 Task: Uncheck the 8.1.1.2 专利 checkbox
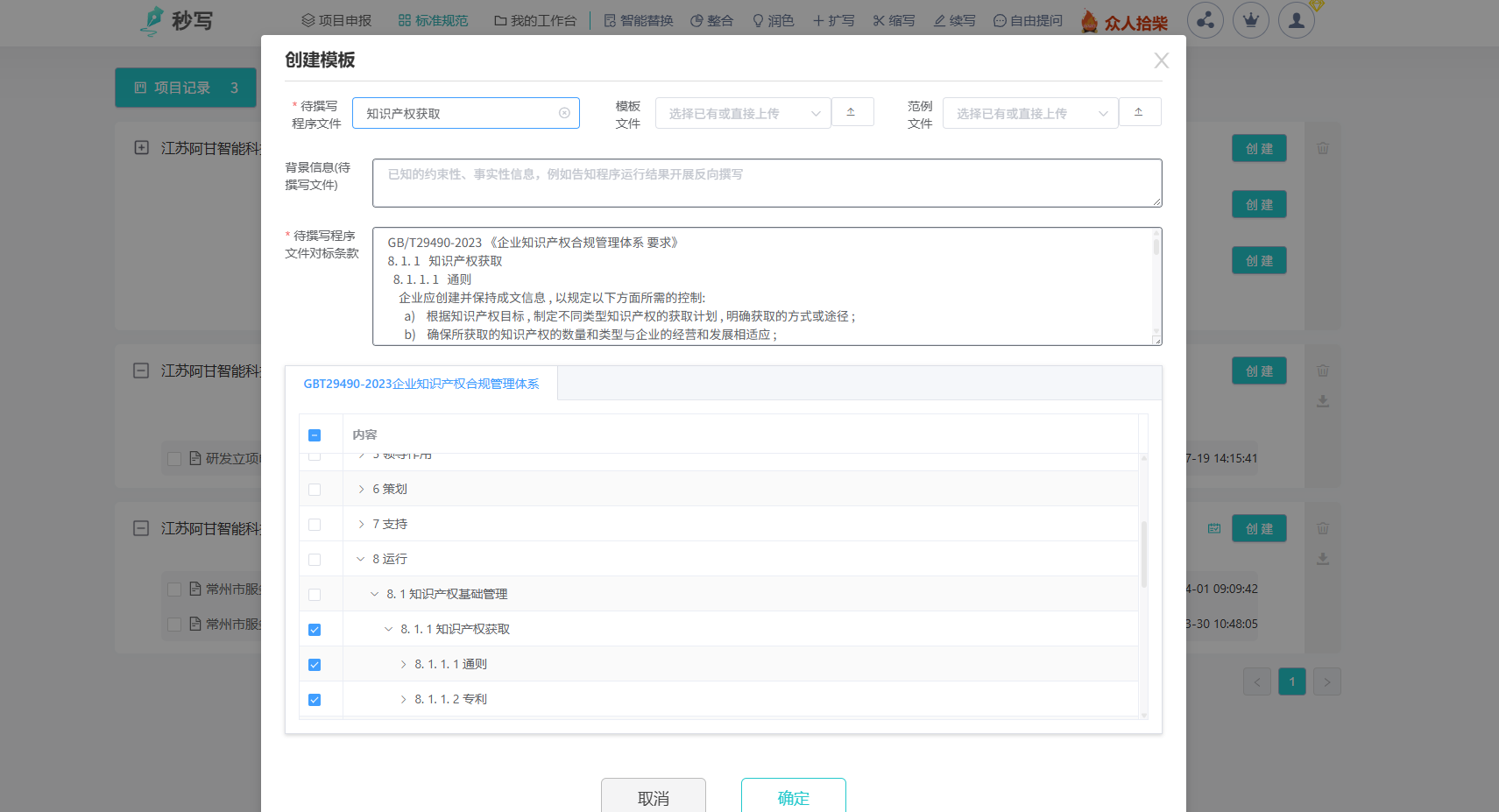315,699
